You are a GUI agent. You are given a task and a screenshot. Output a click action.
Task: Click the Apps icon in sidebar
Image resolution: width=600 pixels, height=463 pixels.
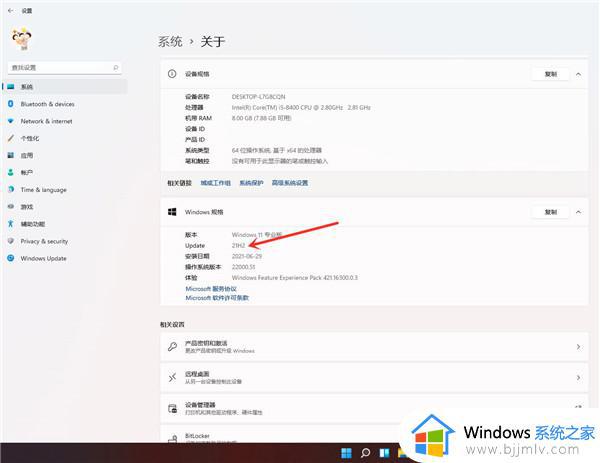(x=11, y=155)
